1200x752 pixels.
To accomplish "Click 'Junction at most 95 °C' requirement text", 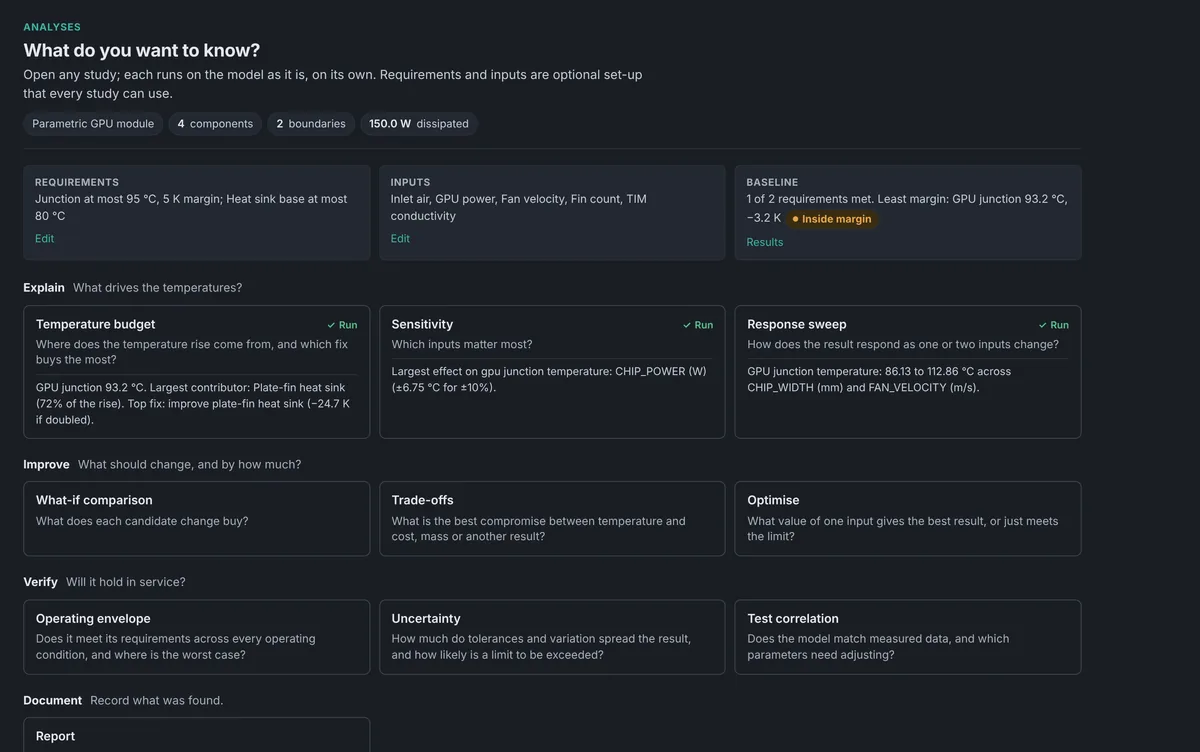I will click(97, 199).
